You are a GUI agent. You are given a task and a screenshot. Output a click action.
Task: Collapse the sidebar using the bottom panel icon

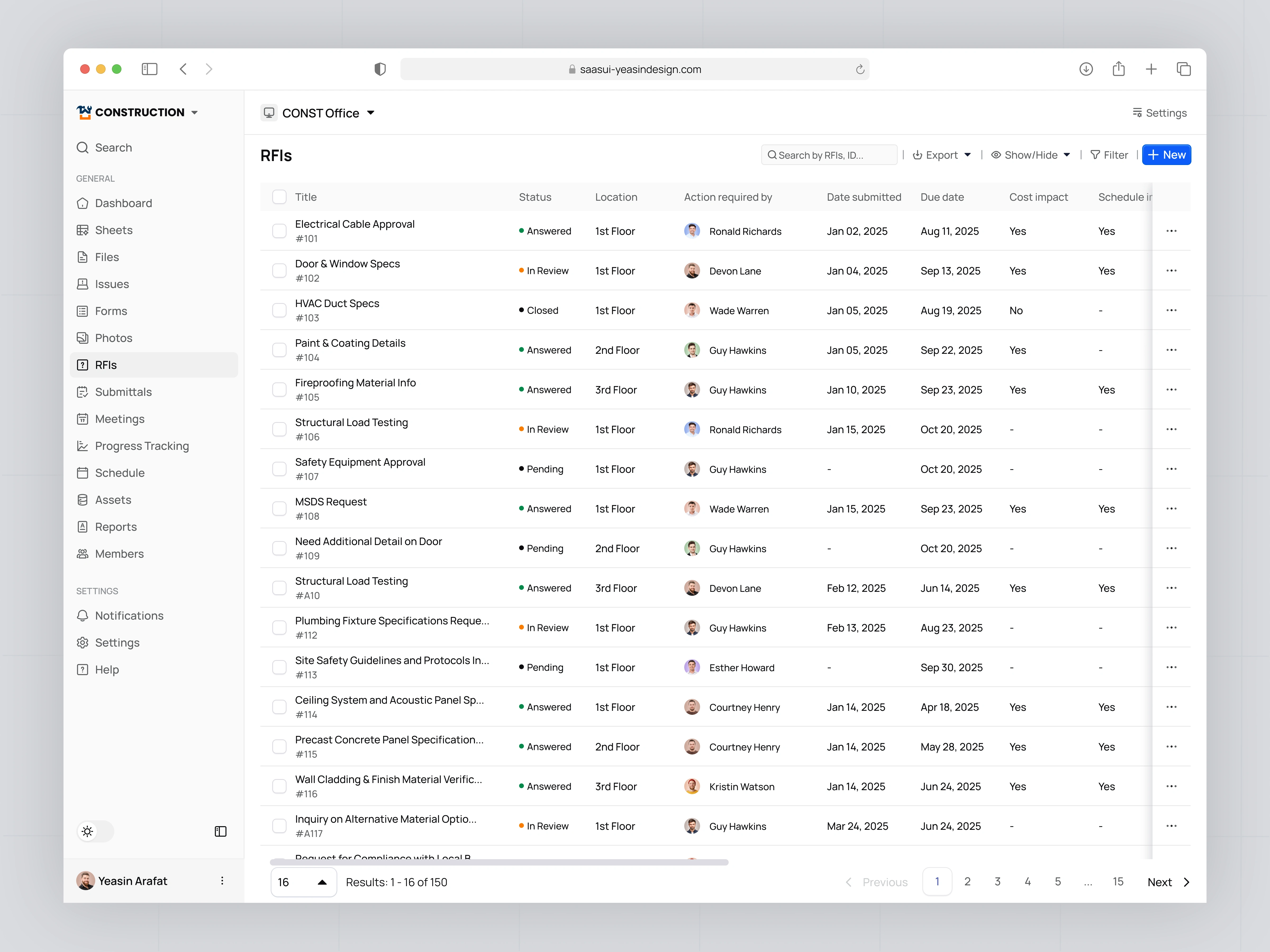(220, 831)
